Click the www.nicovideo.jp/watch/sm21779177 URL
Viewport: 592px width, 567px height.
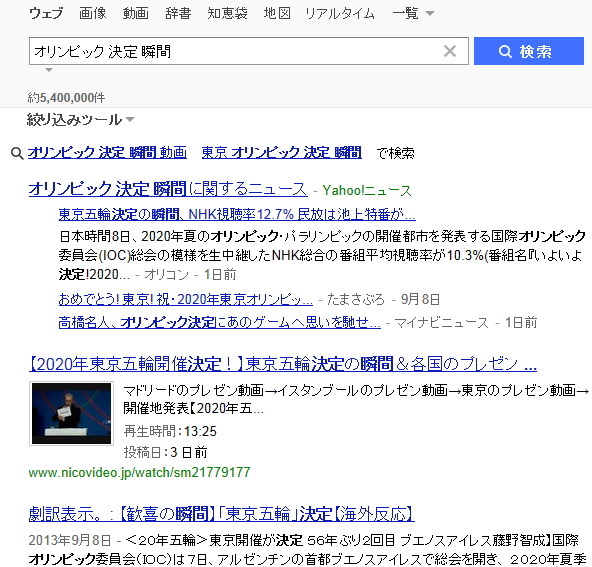point(139,472)
